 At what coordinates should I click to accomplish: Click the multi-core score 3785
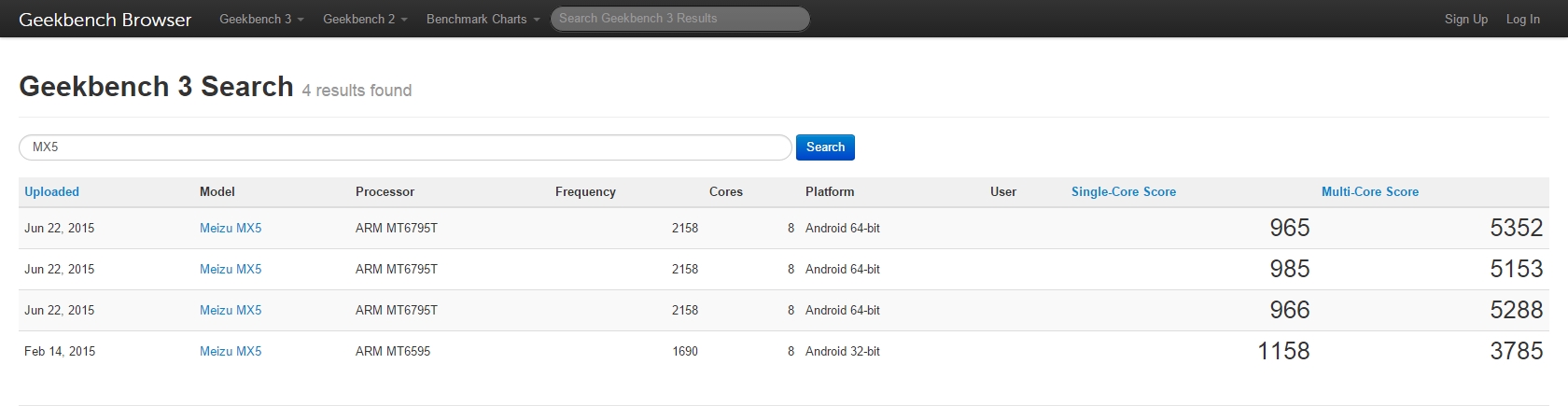coord(1517,351)
